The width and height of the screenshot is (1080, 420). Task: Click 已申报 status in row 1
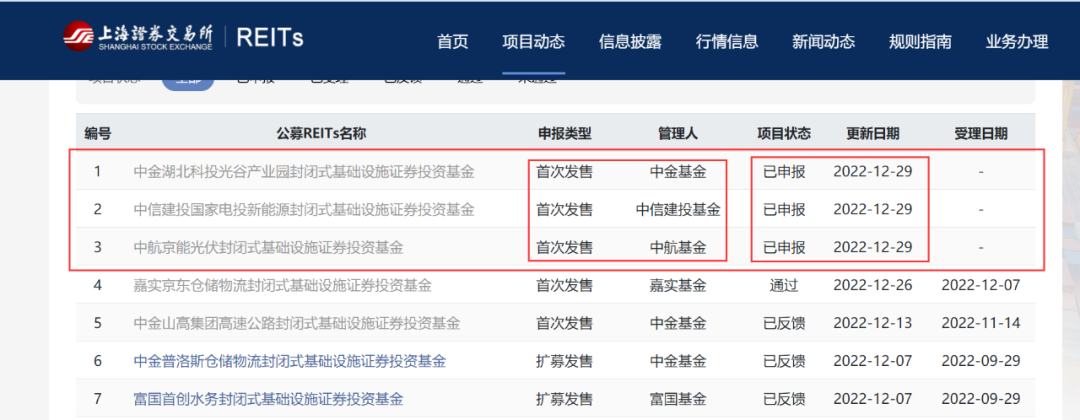(x=784, y=171)
